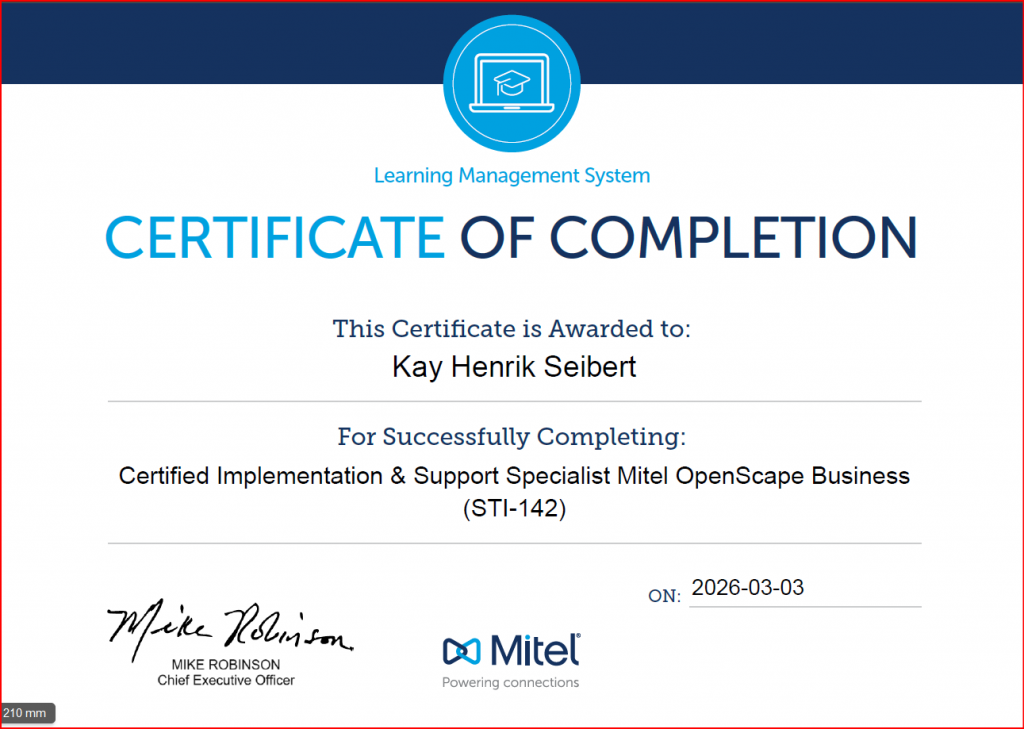Select the printed MIKE ROBINSON name
Viewport: 1024px width, 729px height.
pos(226,664)
